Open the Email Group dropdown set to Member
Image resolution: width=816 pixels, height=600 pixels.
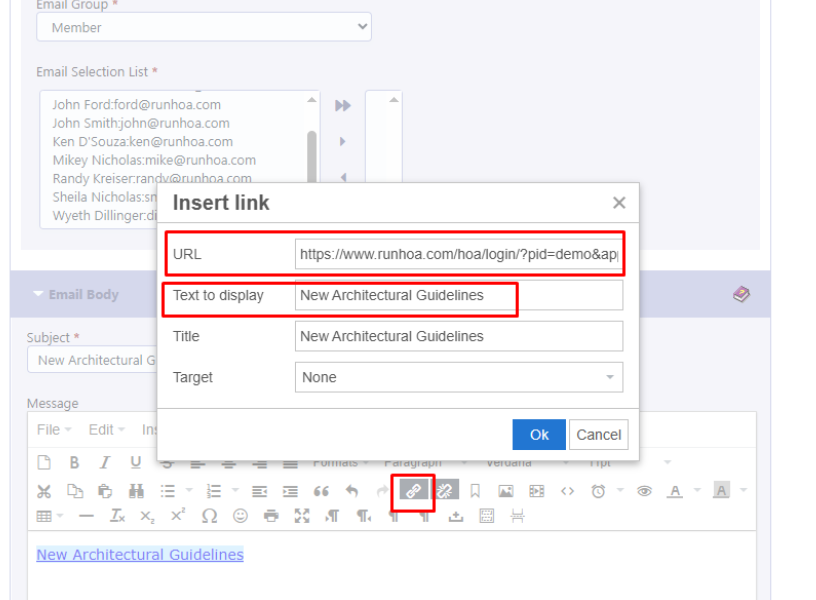[x=204, y=27]
